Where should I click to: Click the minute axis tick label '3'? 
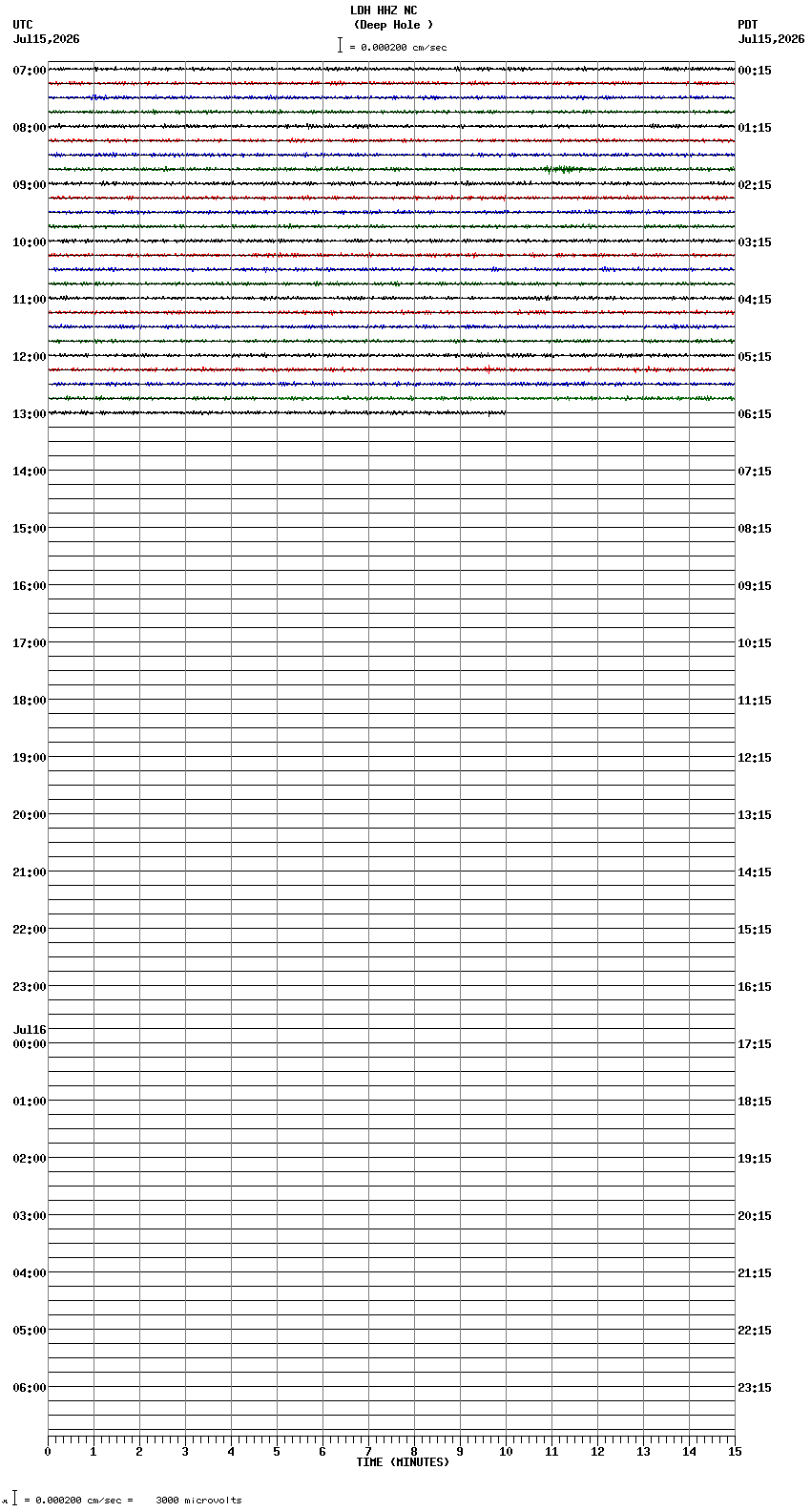click(185, 1452)
